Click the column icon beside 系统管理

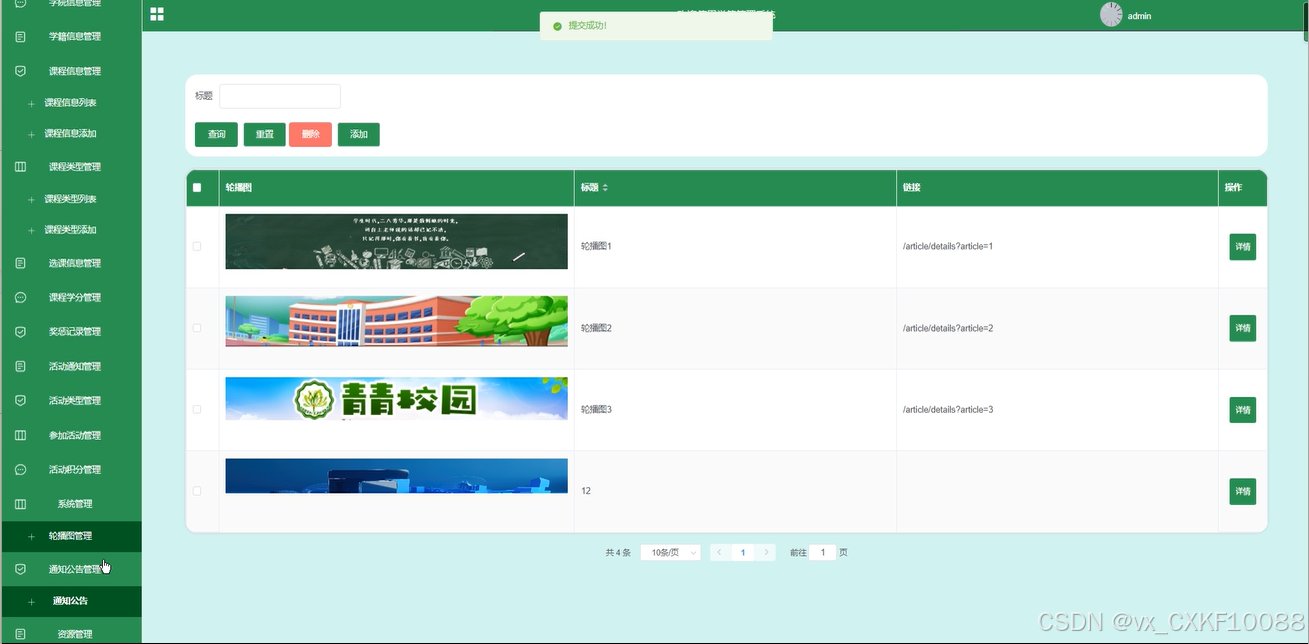(x=20, y=503)
